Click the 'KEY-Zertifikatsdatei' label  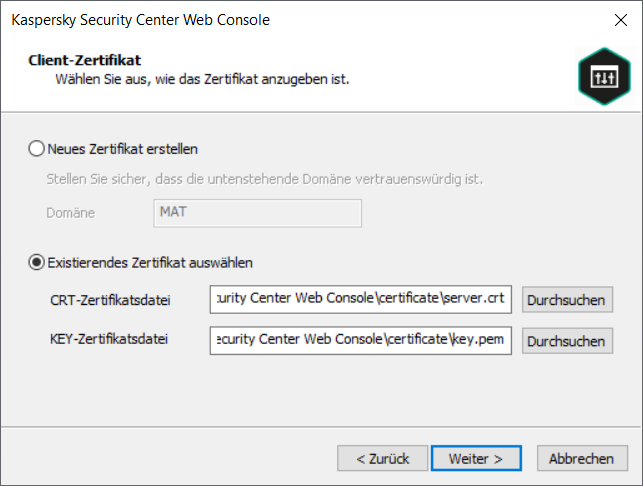[109, 340]
